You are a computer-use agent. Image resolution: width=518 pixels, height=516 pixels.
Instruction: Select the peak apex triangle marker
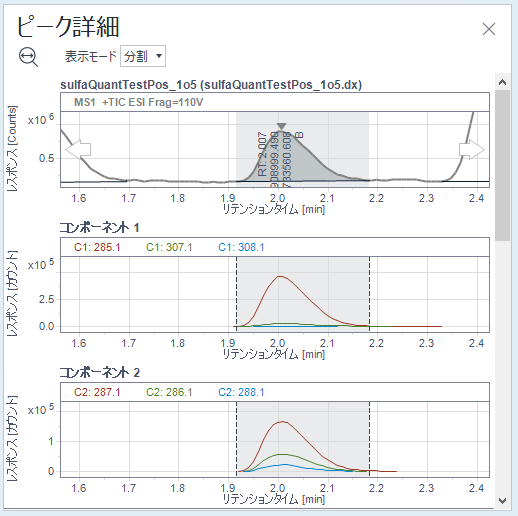pos(282,126)
